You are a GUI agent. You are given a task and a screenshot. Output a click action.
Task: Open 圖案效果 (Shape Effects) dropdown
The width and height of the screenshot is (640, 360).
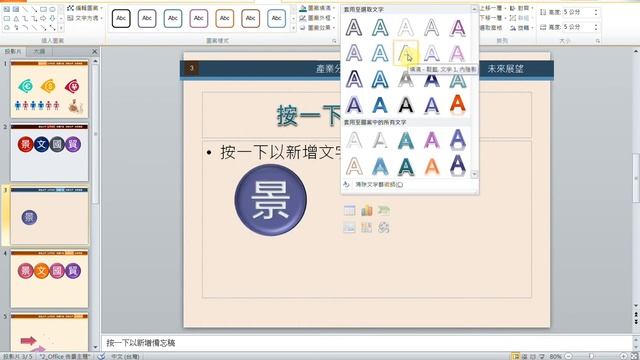318,28
